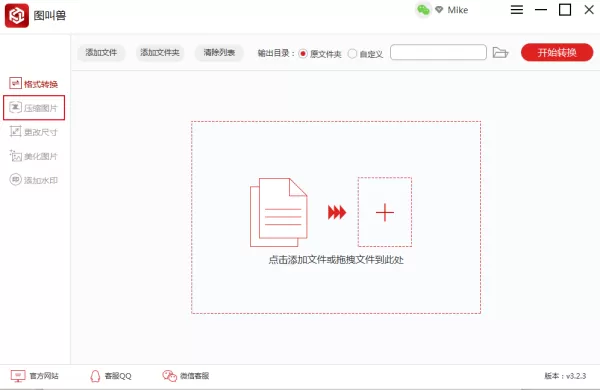600x390 pixels.
Task: Click the green WeChat login icon
Action: (x=423, y=10)
